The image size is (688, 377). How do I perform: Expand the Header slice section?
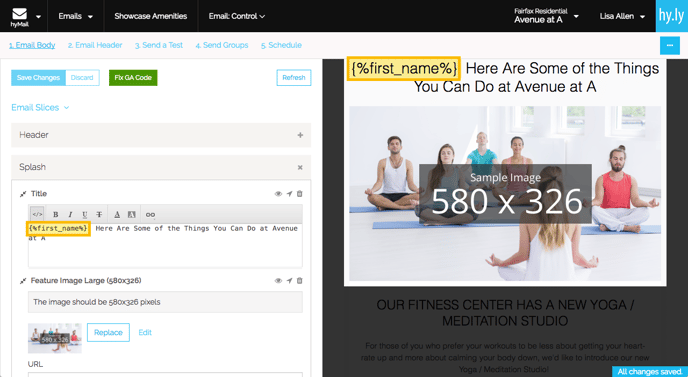pyautogui.click(x=300, y=135)
